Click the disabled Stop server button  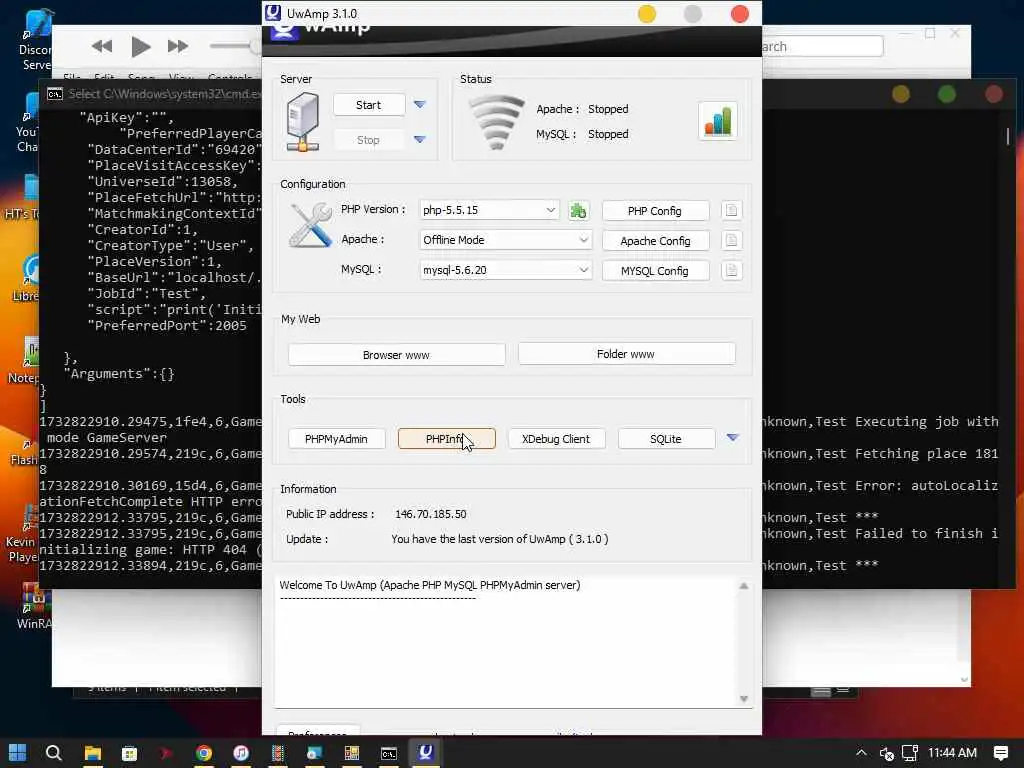(368, 140)
